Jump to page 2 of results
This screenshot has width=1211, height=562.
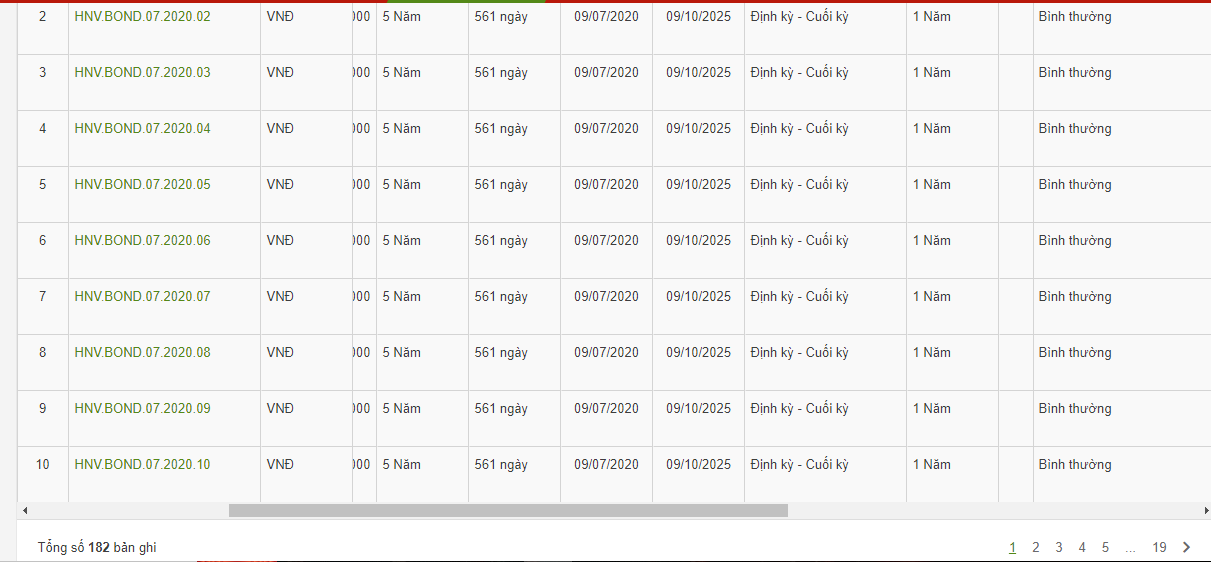coord(1036,547)
